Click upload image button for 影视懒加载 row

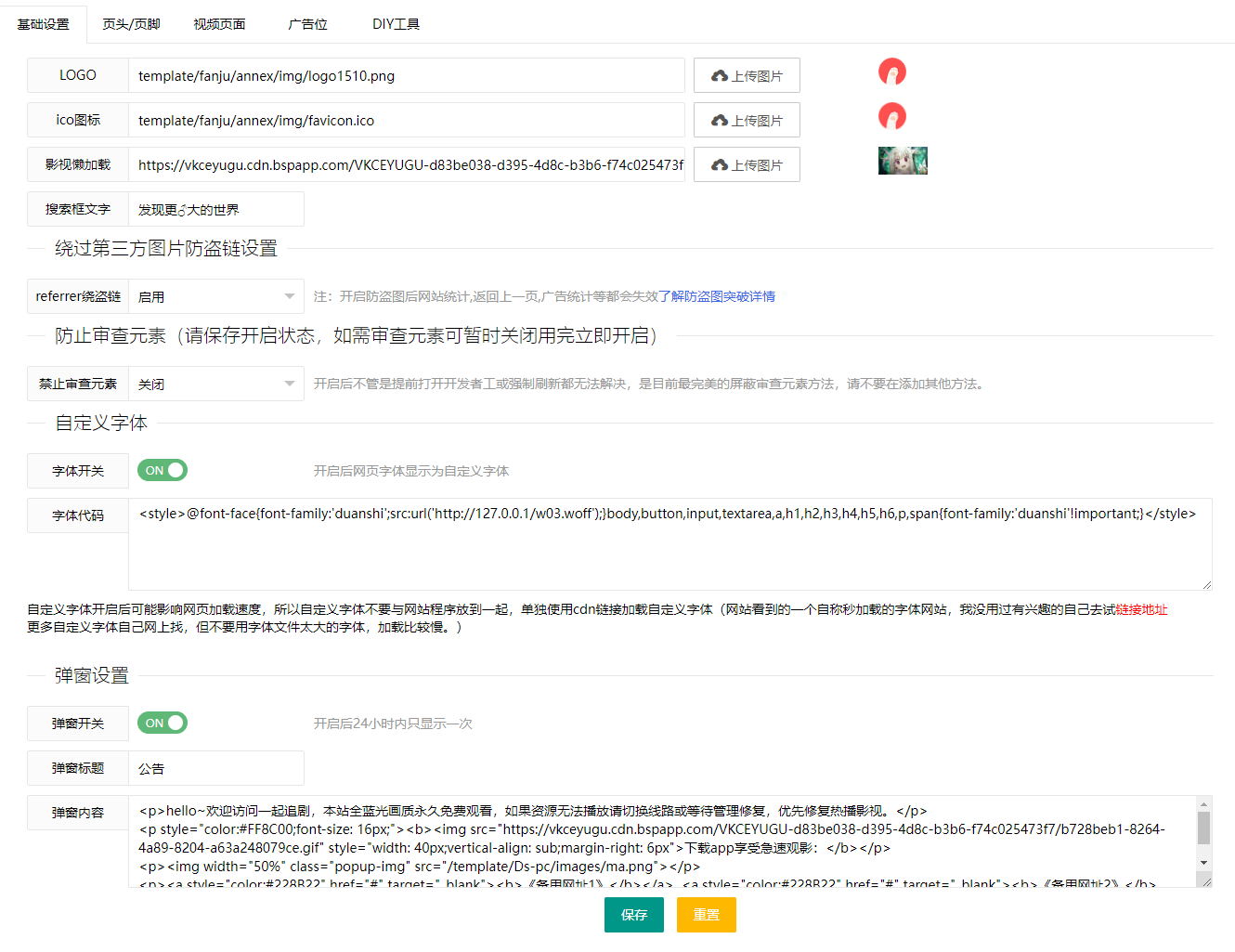(x=747, y=165)
